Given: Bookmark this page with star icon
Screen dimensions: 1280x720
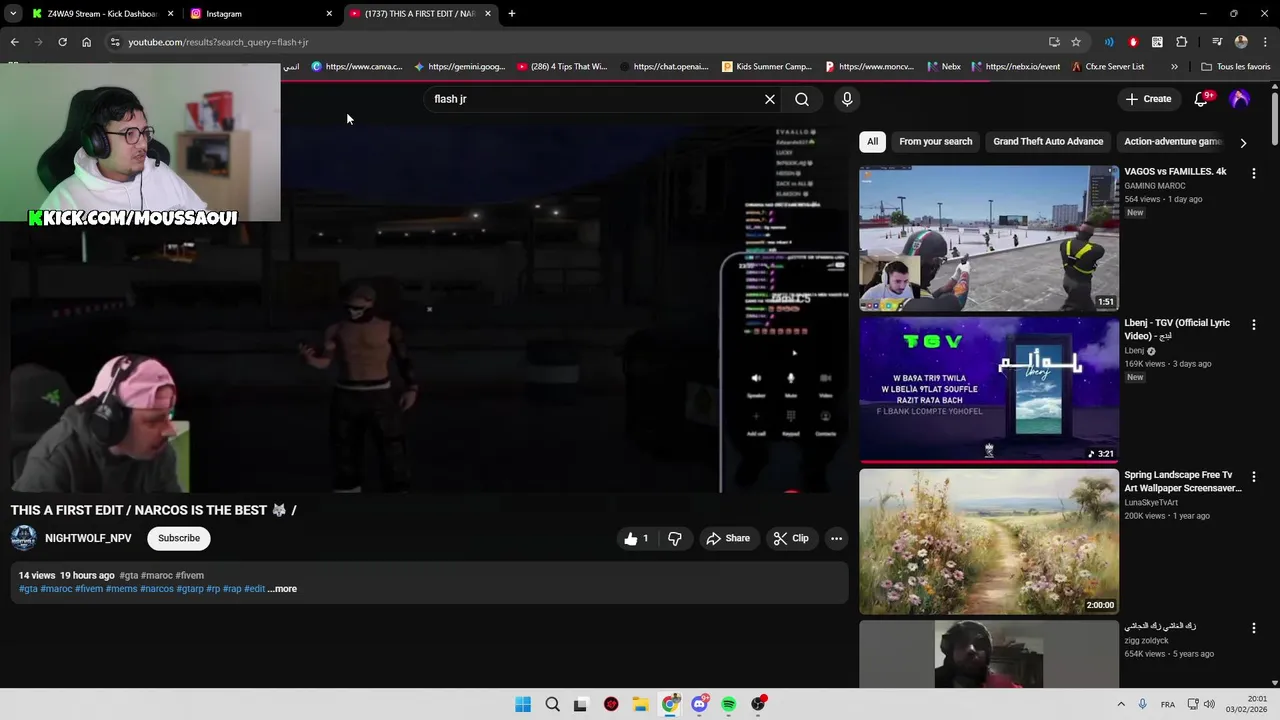Looking at the screenshot, I should click(x=1076, y=42).
